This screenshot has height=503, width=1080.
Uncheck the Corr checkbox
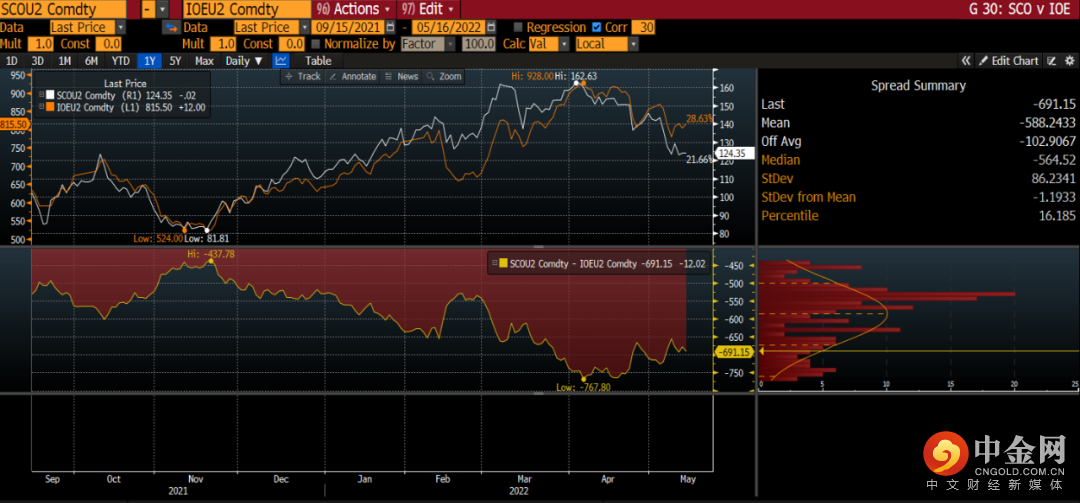pos(596,28)
